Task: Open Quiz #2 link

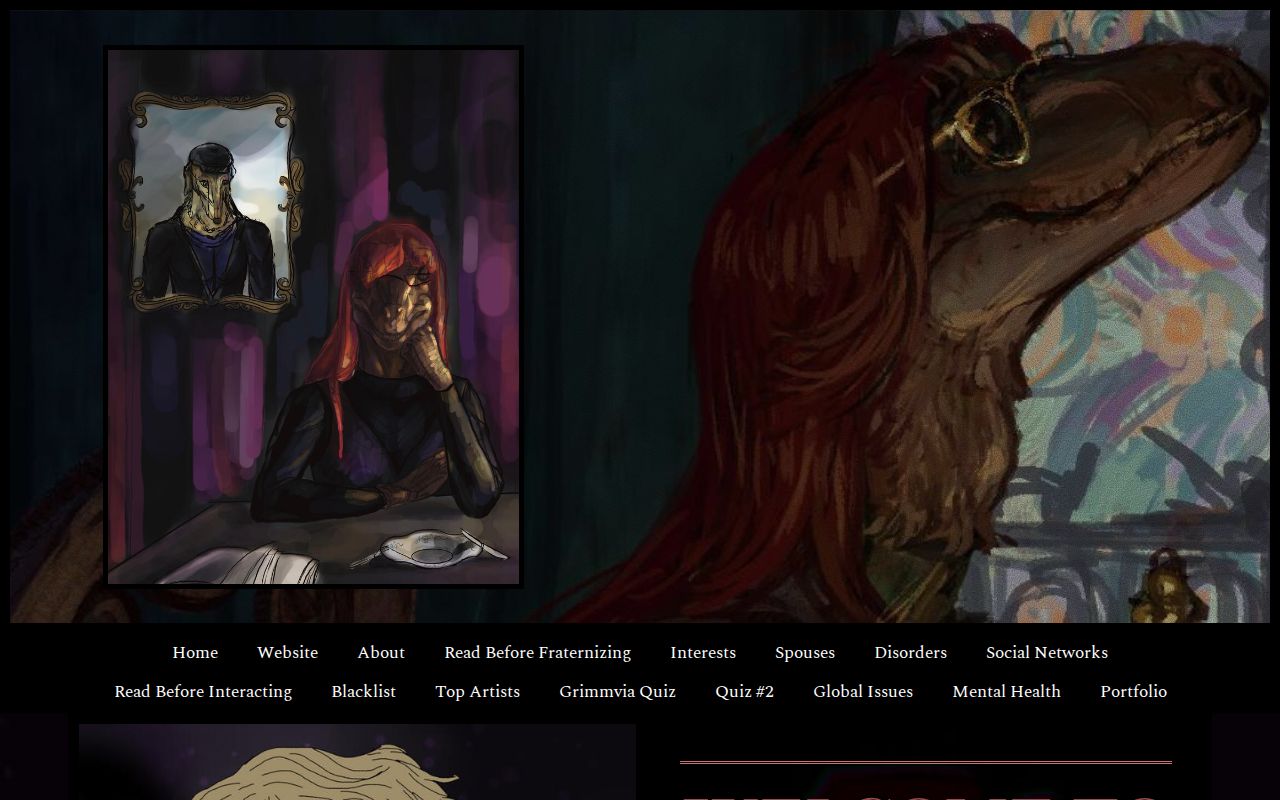Action: pyautogui.click(x=744, y=691)
